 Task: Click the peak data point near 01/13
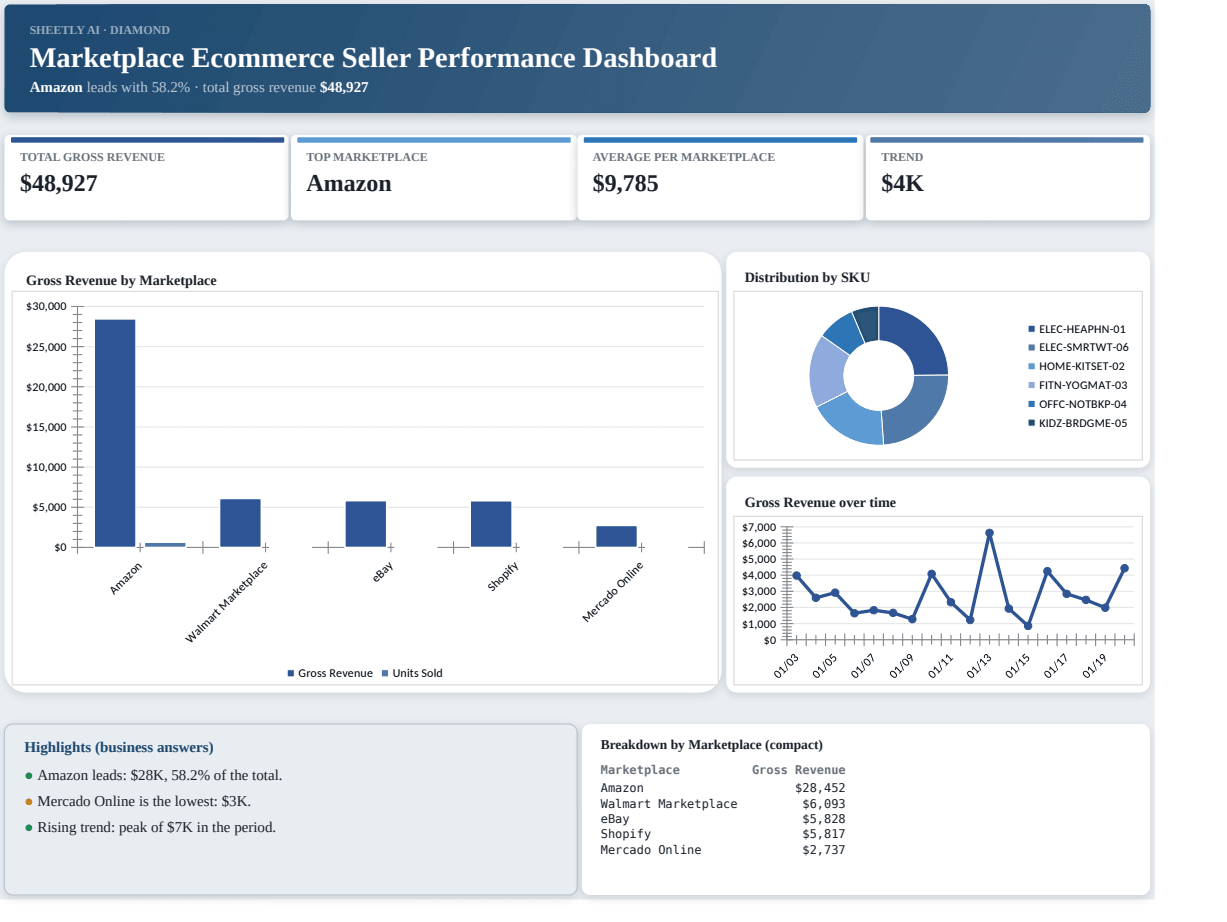[x=989, y=533]
